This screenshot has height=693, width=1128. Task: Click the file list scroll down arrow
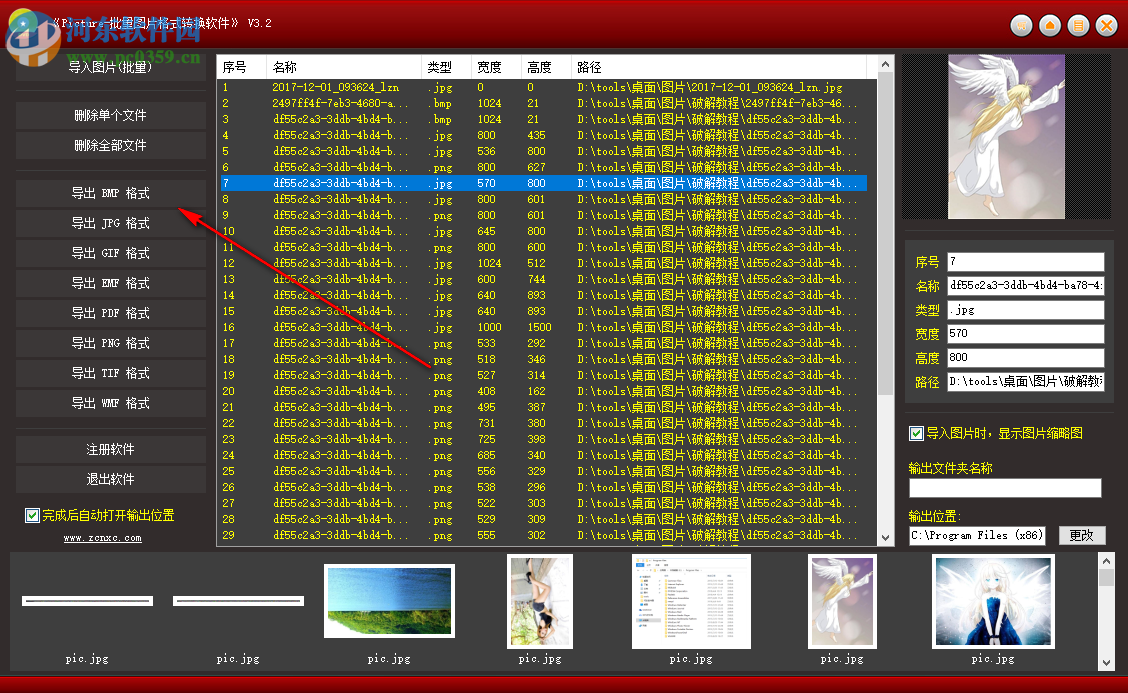[886, 538]
